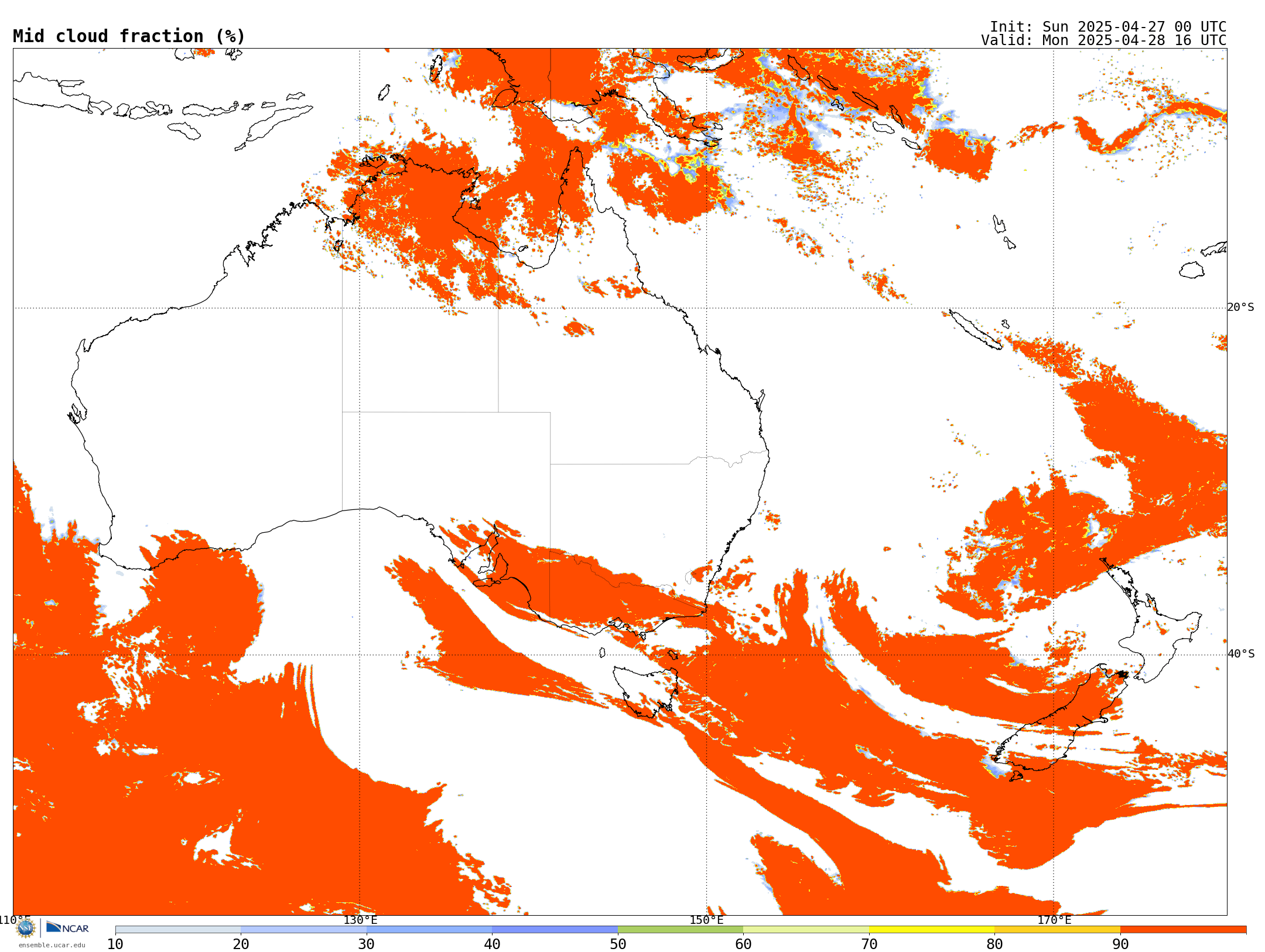This screenshot has height=952, width=1265.
Task: Click the 50–60 green colorbar segment
Action: tap(681, 930)
